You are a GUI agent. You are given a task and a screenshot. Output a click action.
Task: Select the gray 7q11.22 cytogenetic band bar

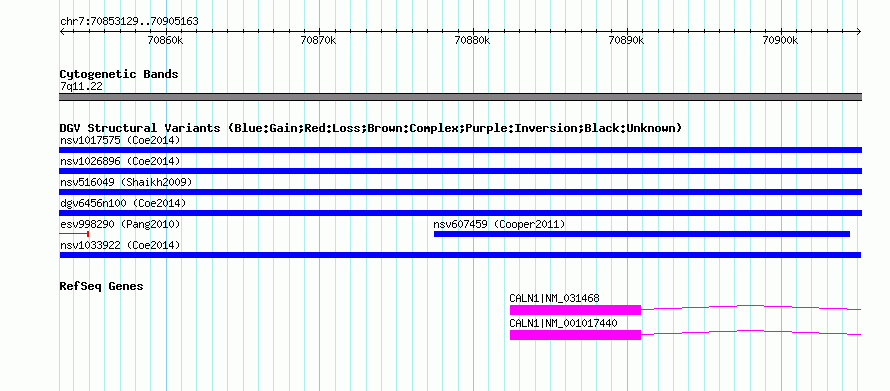pos(460,97)
